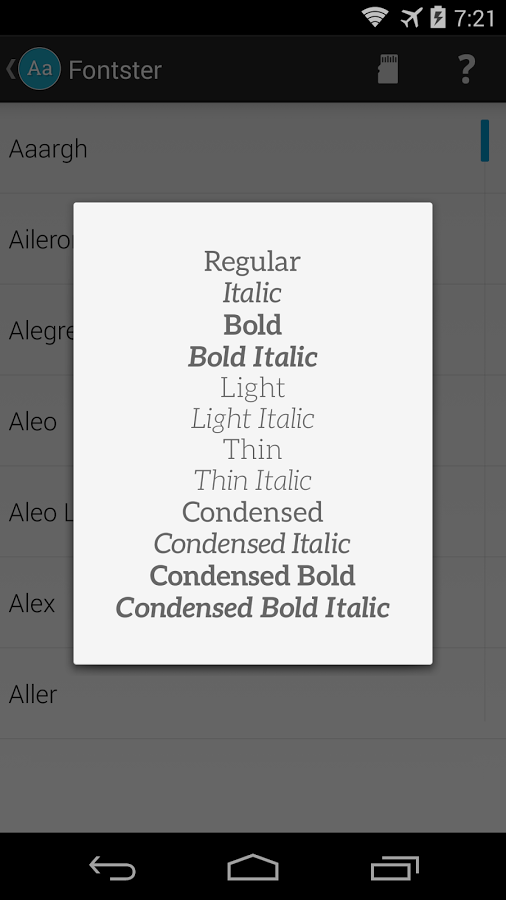This screenshot has height=900, width=506.
Task: Choose the Condensed Italic style
Action: [252, 544]
